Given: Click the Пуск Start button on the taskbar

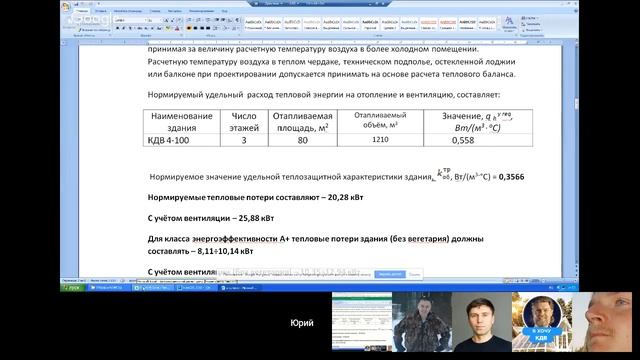Looking at the screenshot, I should (x=73, y=288).
